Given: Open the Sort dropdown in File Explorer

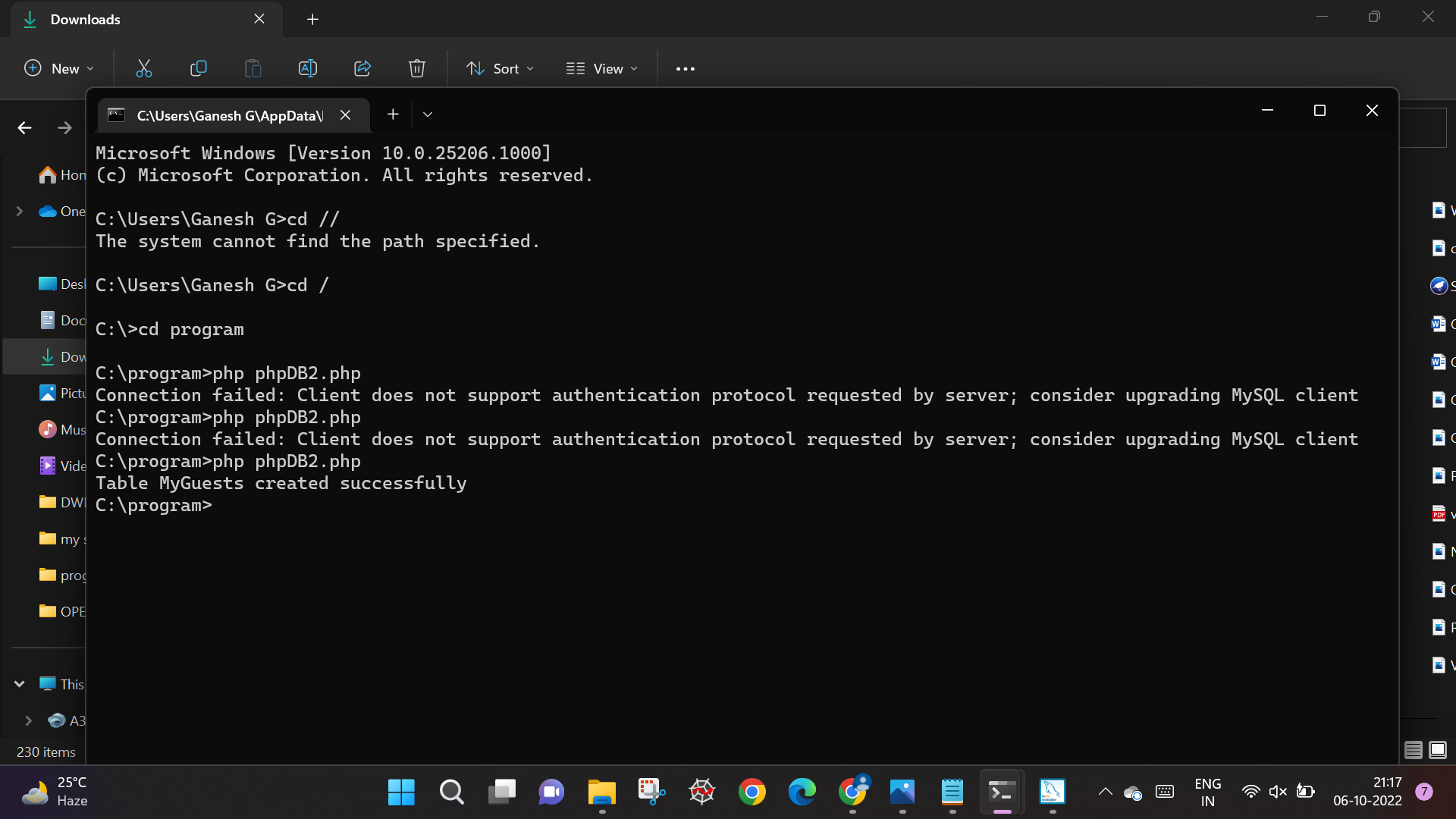Looking at the screenshot, I should coord(500,68).
